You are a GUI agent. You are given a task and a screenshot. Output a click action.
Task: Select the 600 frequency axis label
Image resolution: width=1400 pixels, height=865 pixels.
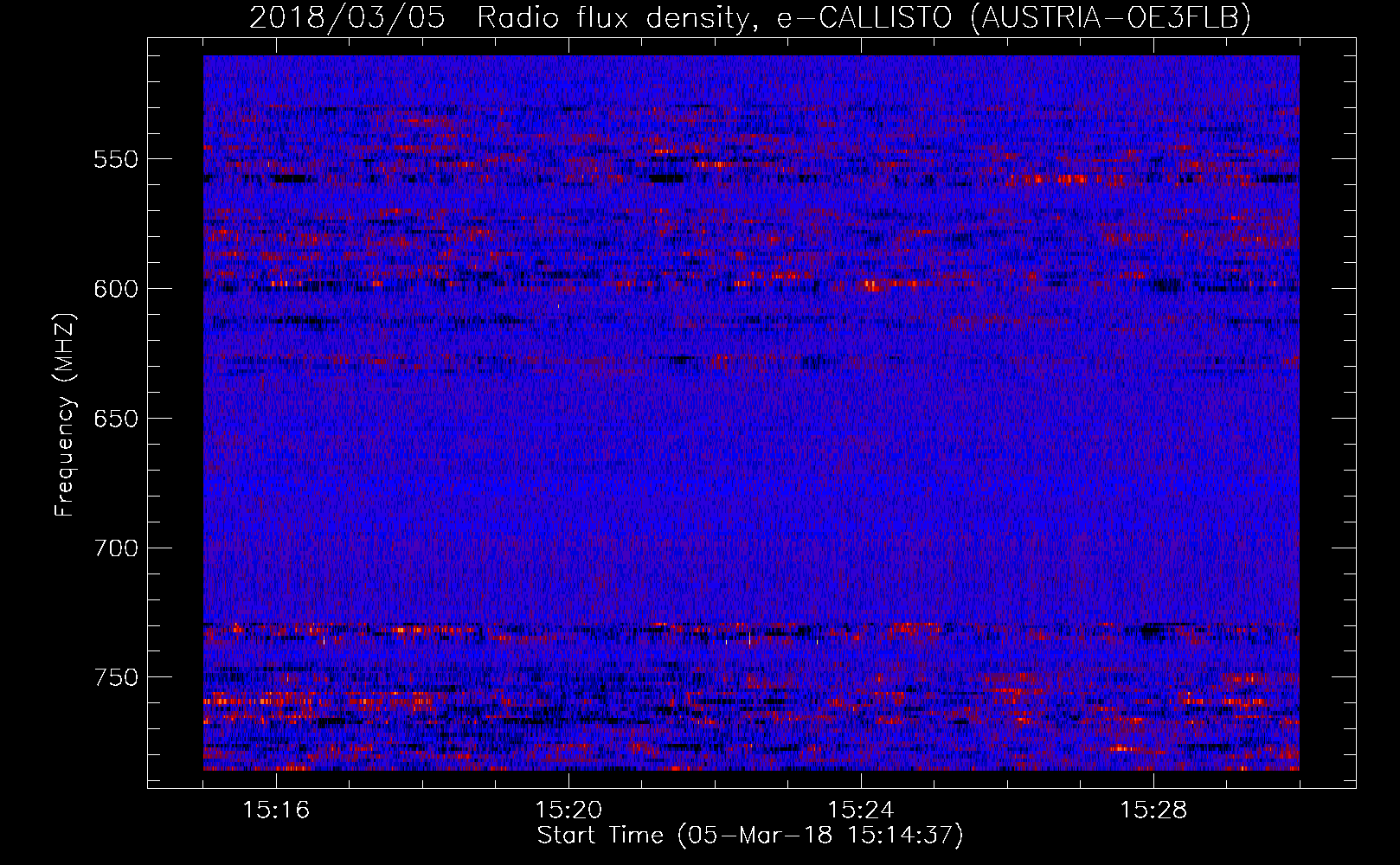pyautogui.click(x=116, y=289)
